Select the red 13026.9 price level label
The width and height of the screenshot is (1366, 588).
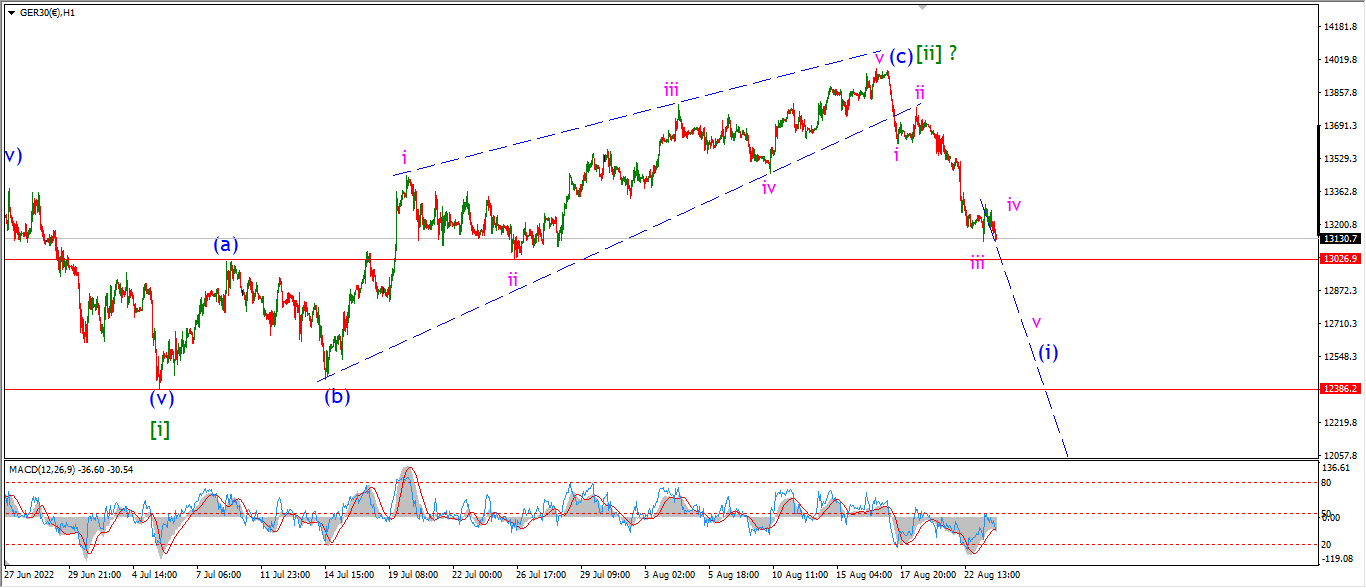point(1339,259)
